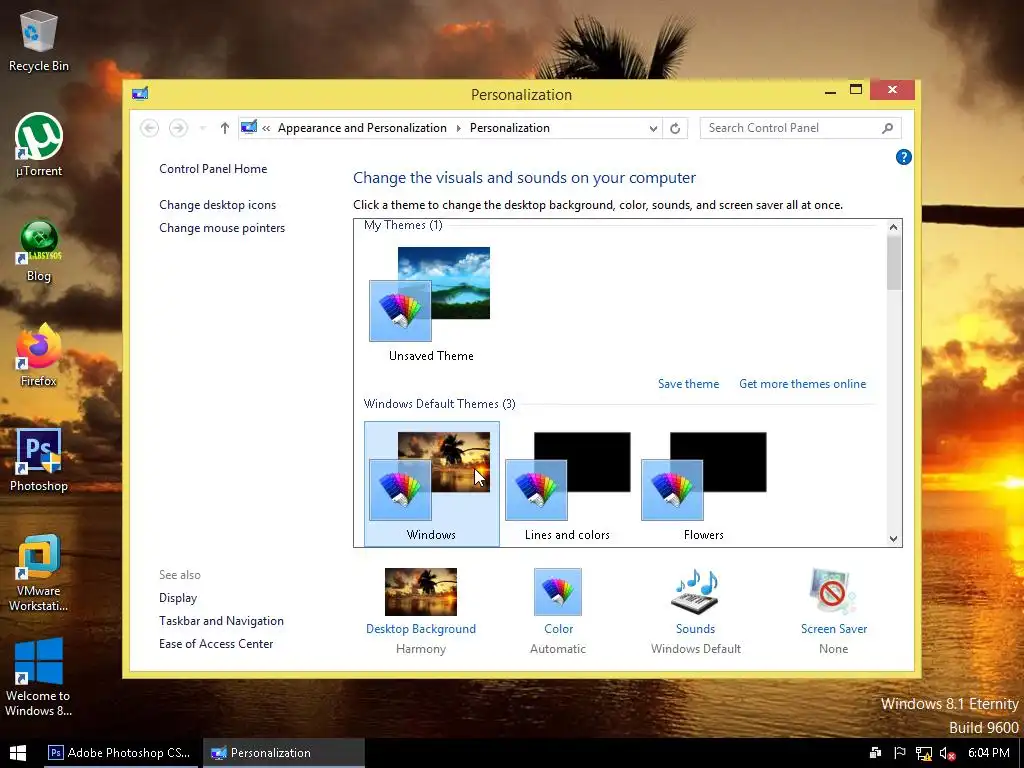The height and width of the screenshot is (768, 1024).
Task: Open the Blog desktop shortcut
Action: (39, 251)
